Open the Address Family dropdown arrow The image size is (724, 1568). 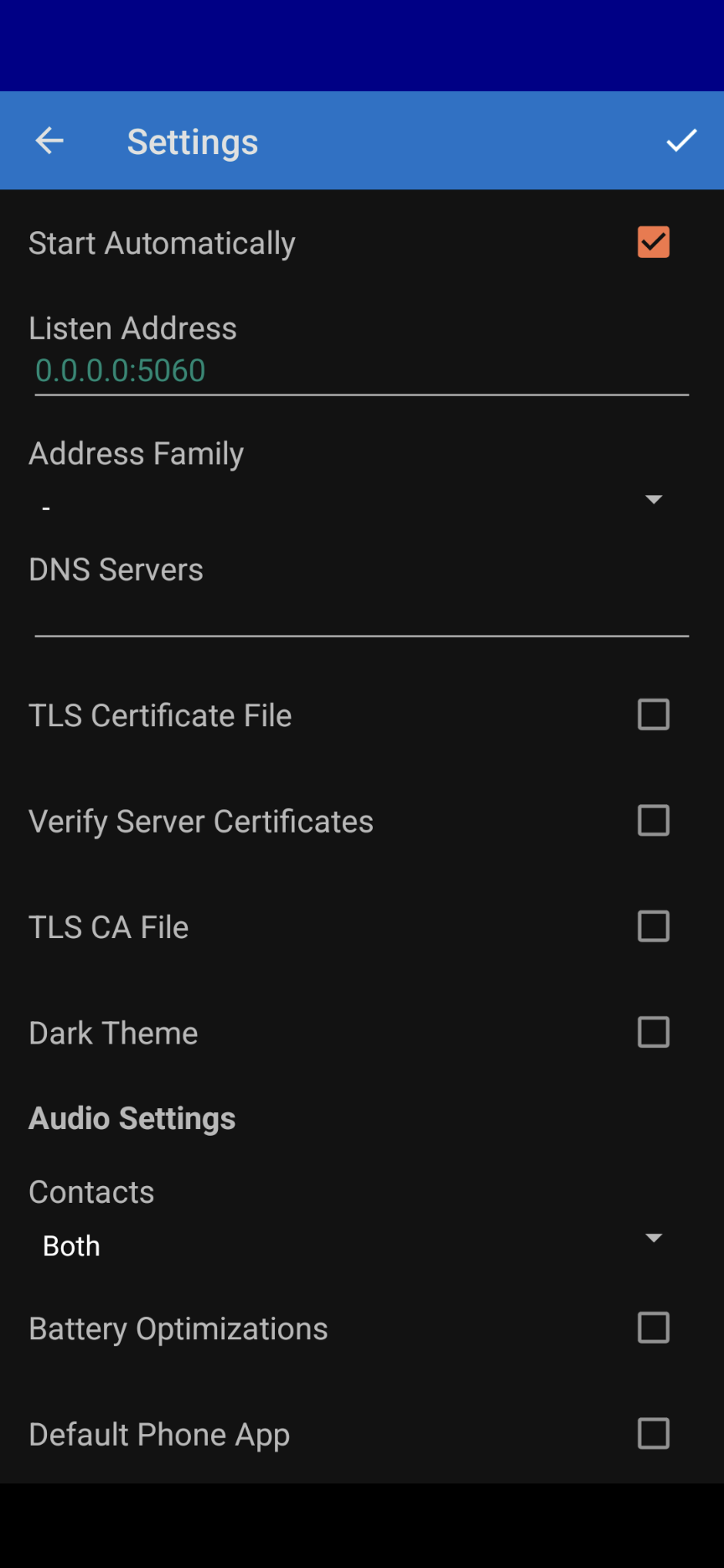(654, 499)
